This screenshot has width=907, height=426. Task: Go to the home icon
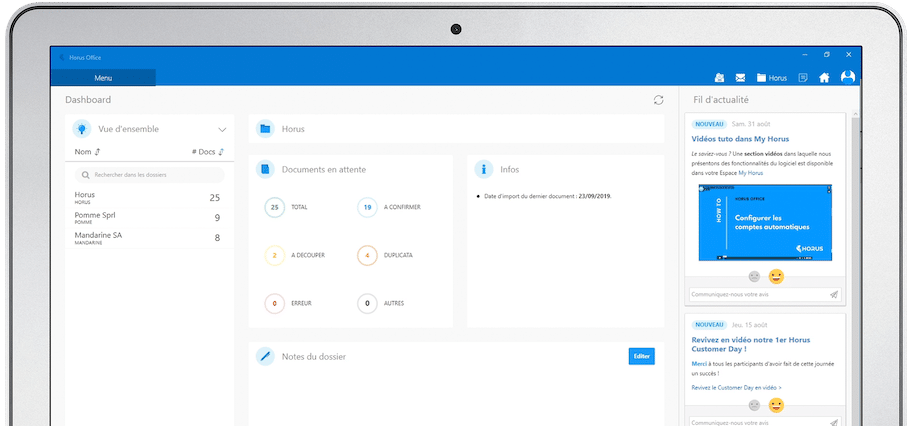point(824,78)
